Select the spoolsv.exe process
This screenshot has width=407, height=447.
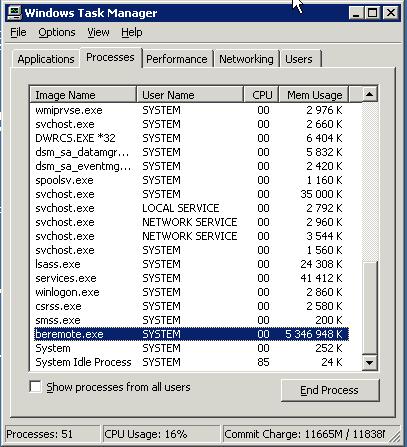click(x=191, y=180)
